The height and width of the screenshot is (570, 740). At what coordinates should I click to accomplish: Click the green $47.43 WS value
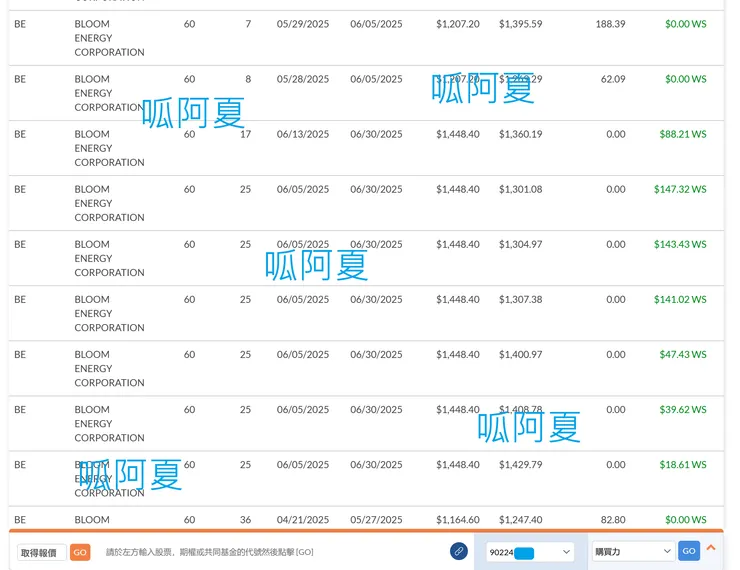[x=683, y=354]
